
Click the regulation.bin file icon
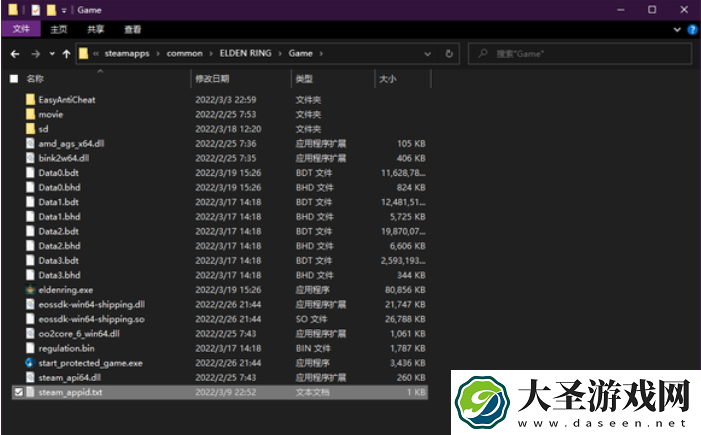click(x=30, y=348)
